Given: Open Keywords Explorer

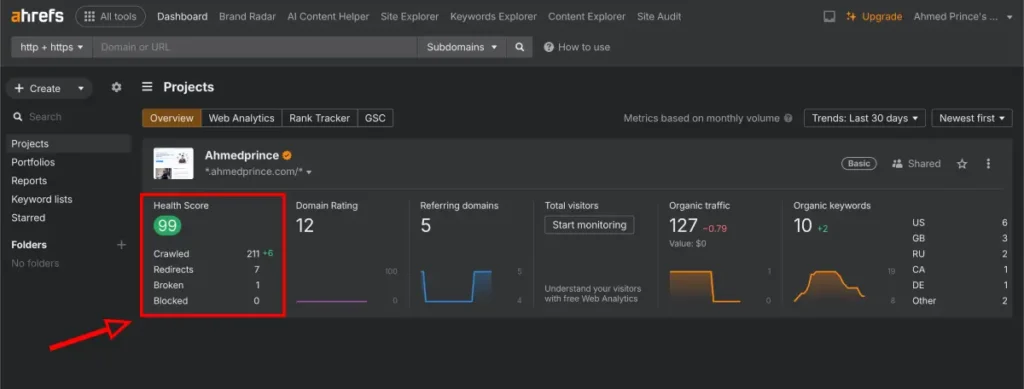Looking at the screenshot, I should tap(493, 16).
